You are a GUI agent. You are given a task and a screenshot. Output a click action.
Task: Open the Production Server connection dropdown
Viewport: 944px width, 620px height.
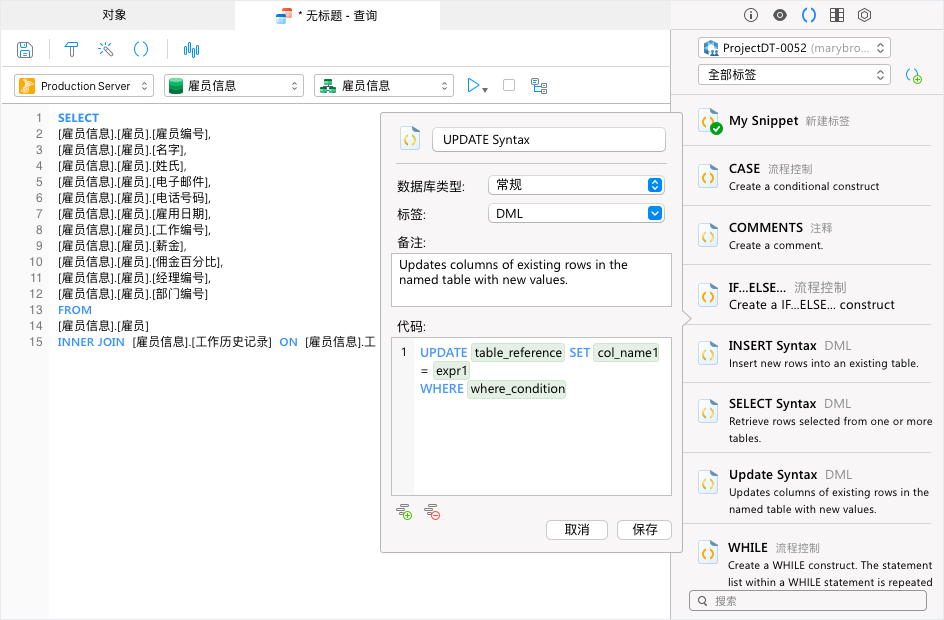click(x=84, y=86)
